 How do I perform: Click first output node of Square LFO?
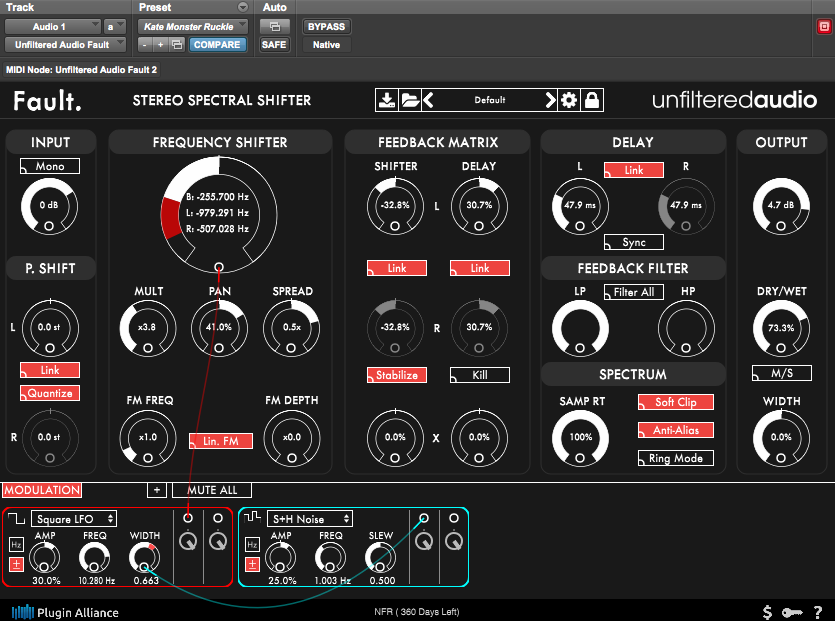pyautogui.click(x=188, y=518)
